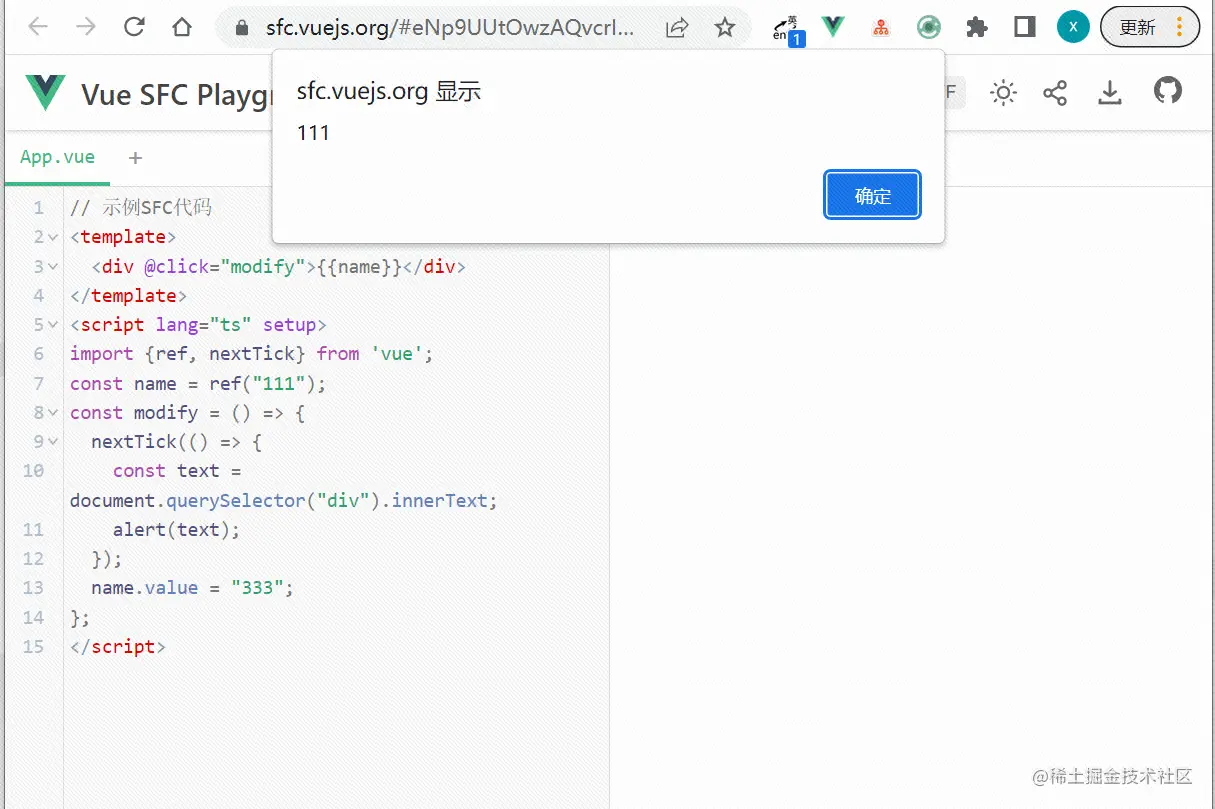Download the project files
Screen dimensions: 1215x809
(x=1110, y=93)
